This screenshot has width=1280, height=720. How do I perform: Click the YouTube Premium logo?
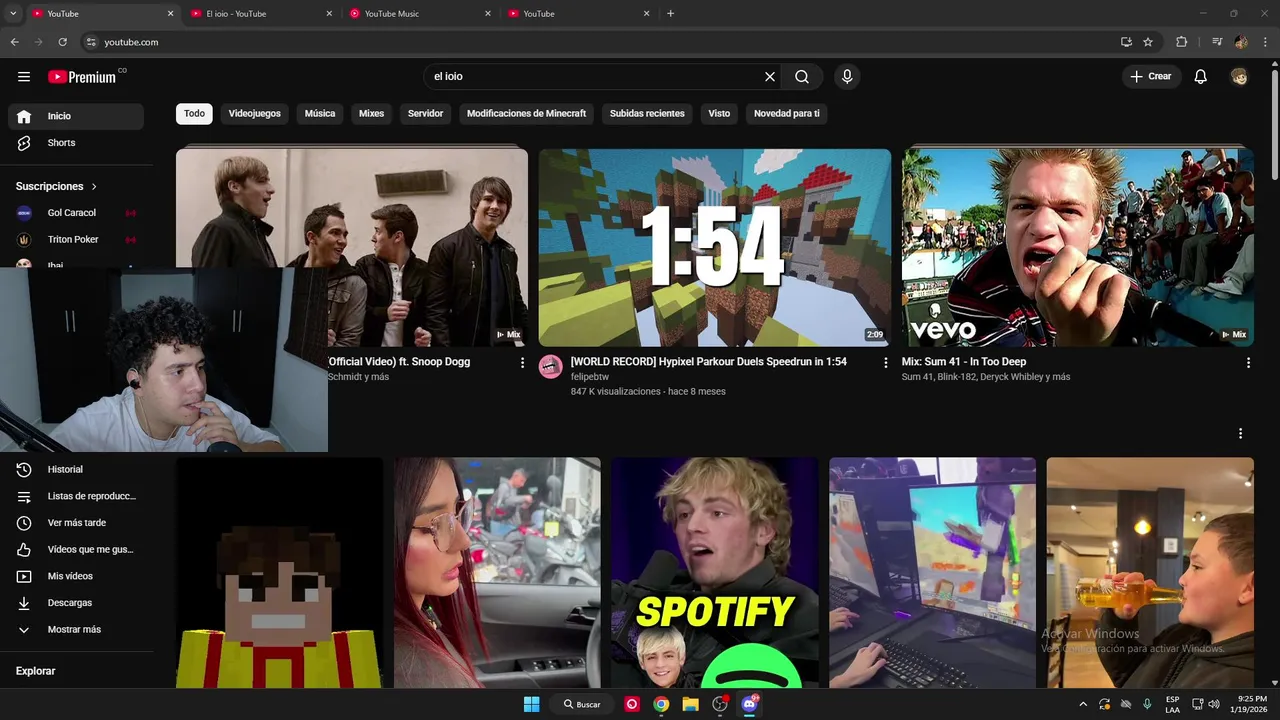click(x=82, y=77)
